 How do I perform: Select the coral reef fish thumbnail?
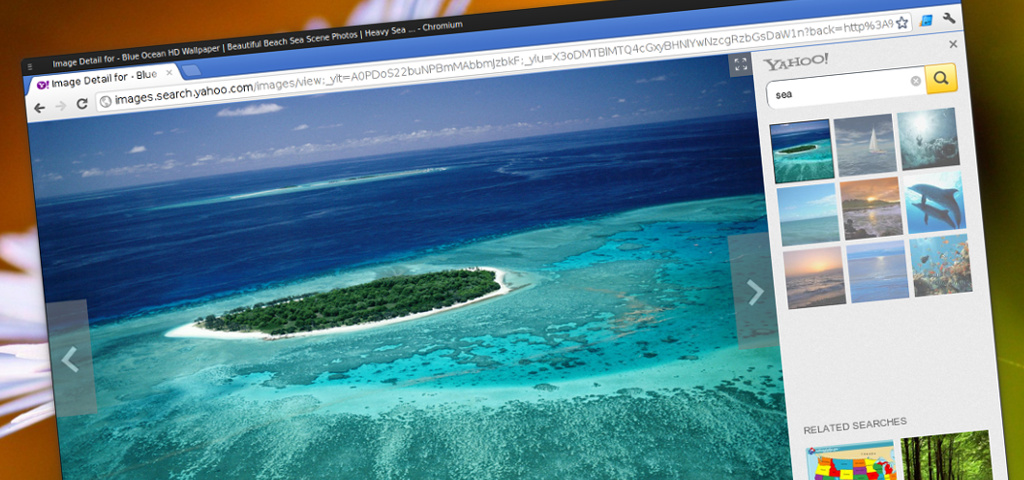(x=941, y=265)
